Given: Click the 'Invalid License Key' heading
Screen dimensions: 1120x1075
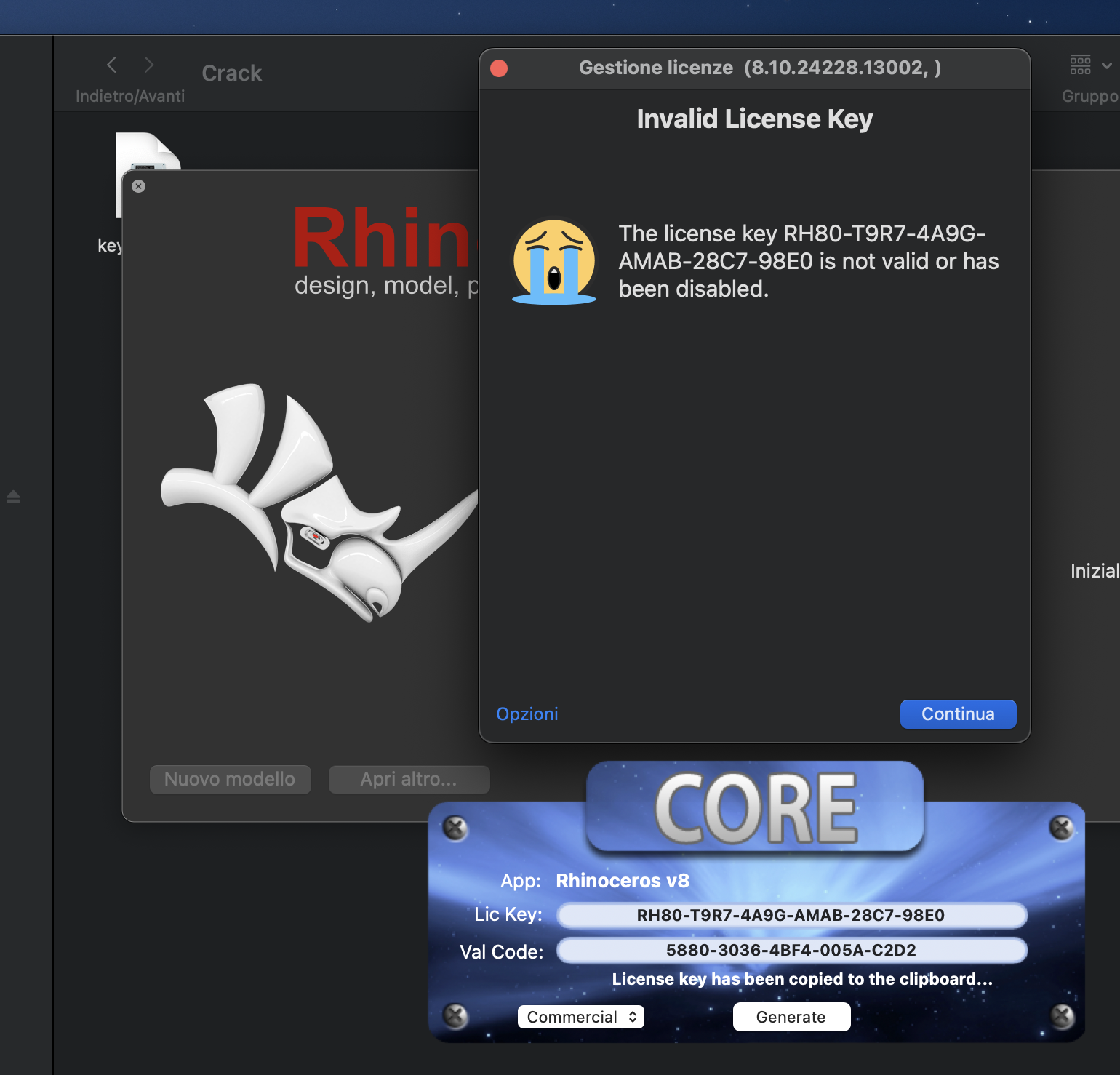Looking at the screenshot, I should [755, 119].
